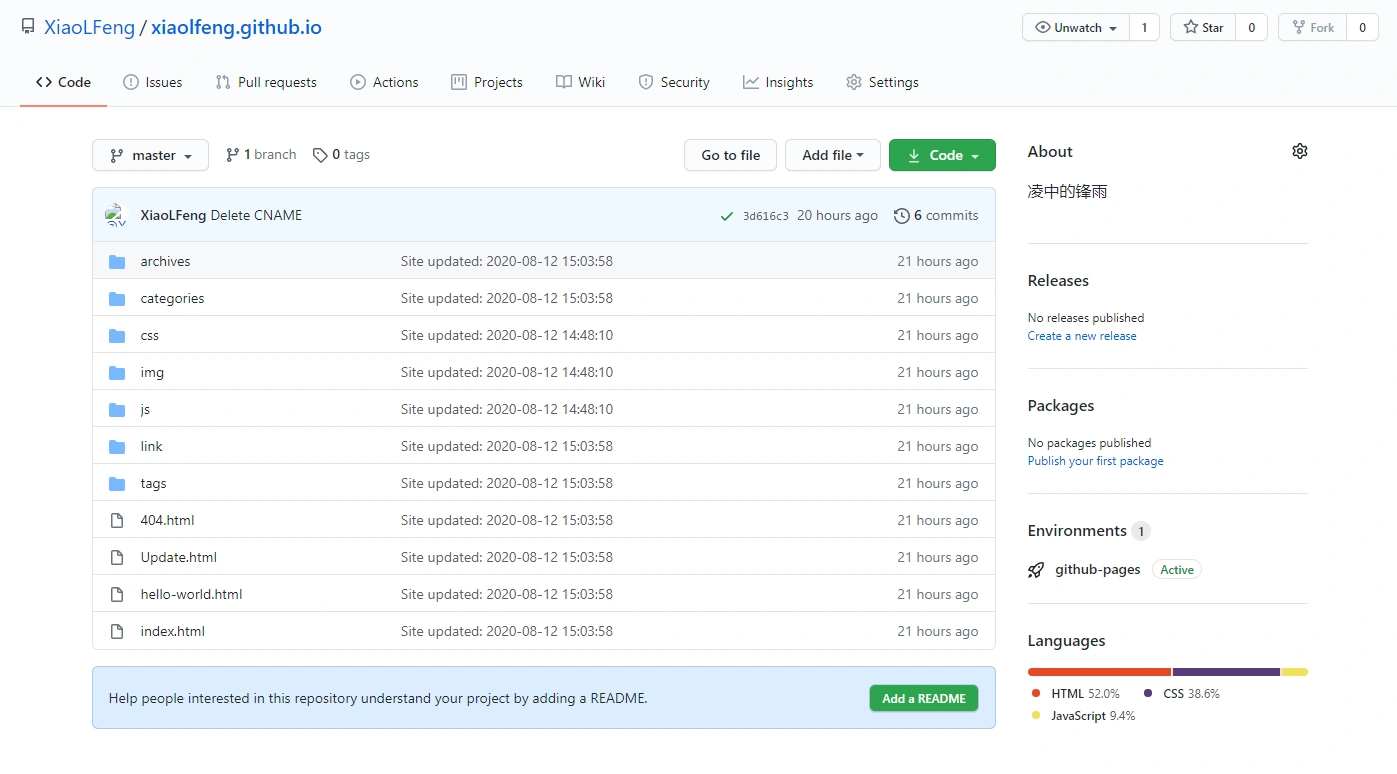Click the watchers count next to Unwatch

pyautogui.click(x=1144, y=28)
